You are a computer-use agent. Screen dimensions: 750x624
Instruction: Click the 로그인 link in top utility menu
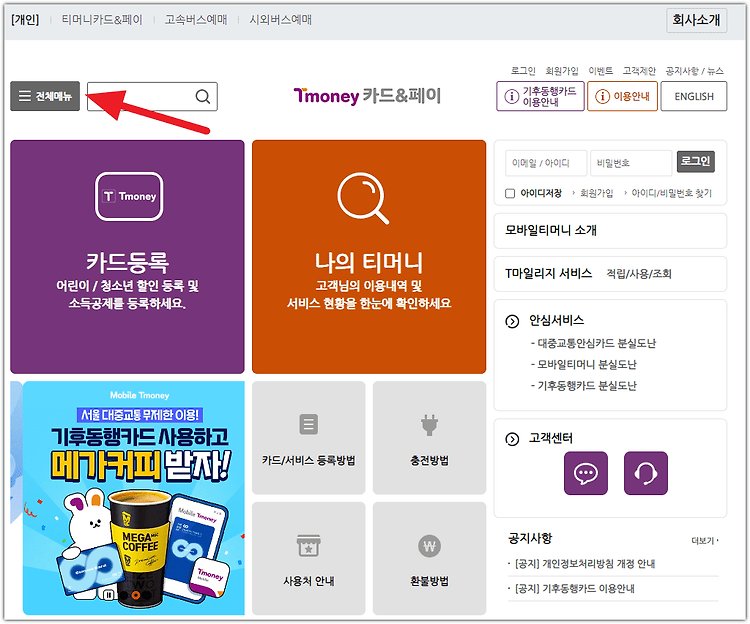coord(523,71)
